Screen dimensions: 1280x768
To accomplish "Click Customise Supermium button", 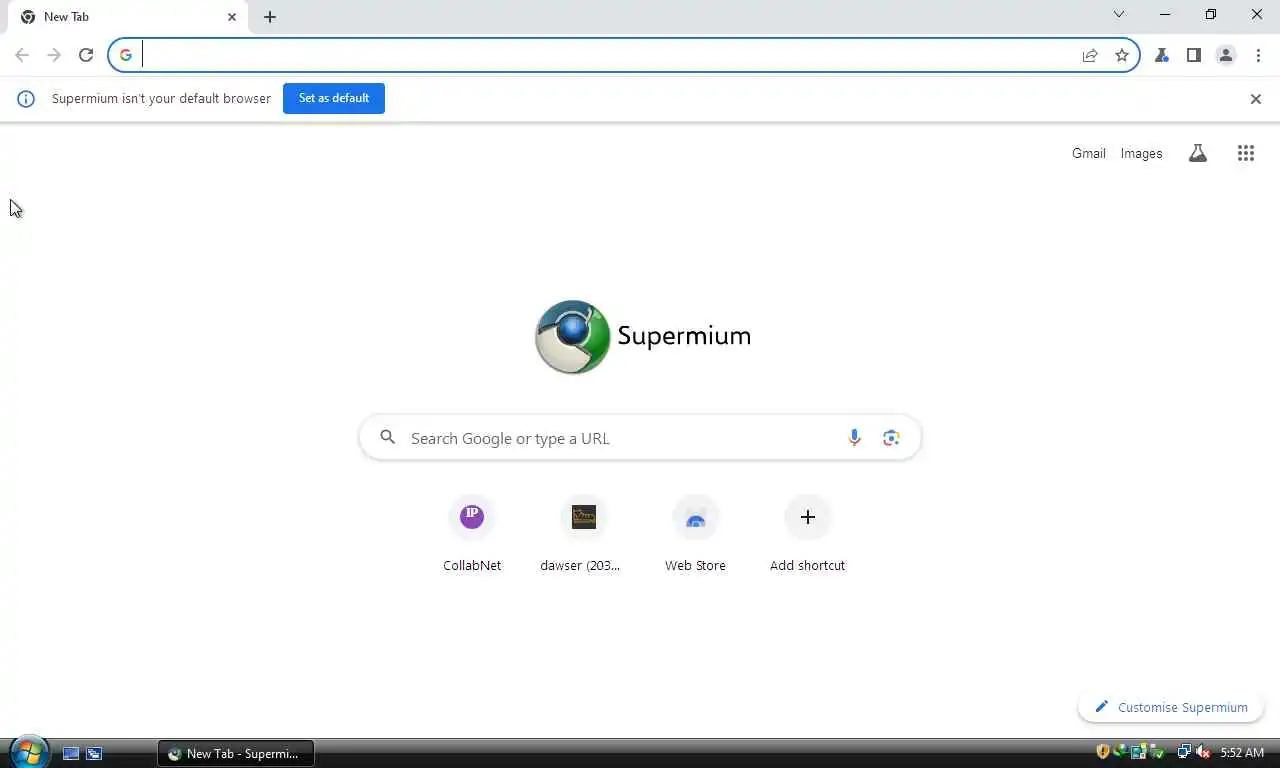I will coord(1171,707).
